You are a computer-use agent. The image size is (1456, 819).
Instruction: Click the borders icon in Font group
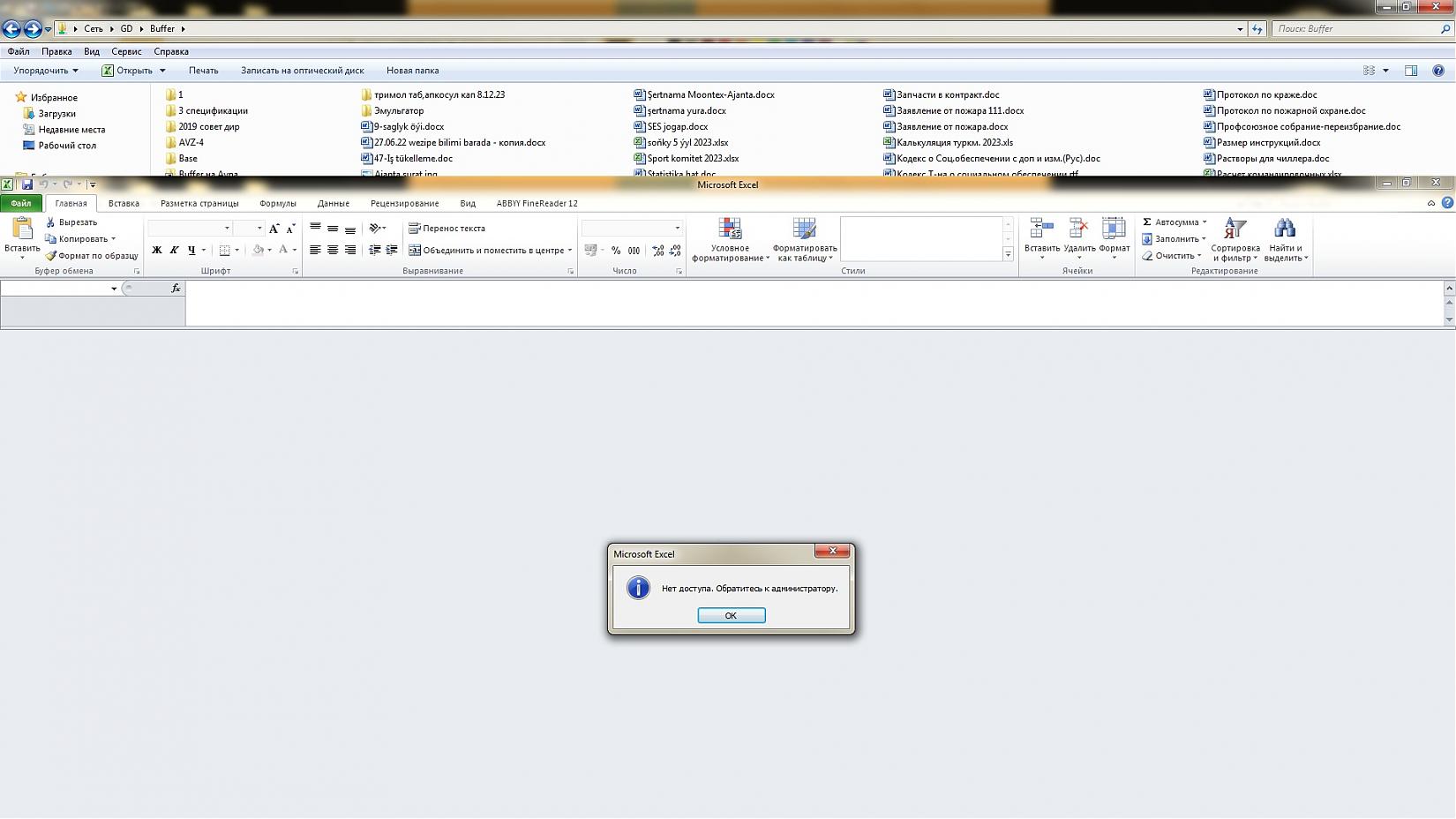point(225,251)
